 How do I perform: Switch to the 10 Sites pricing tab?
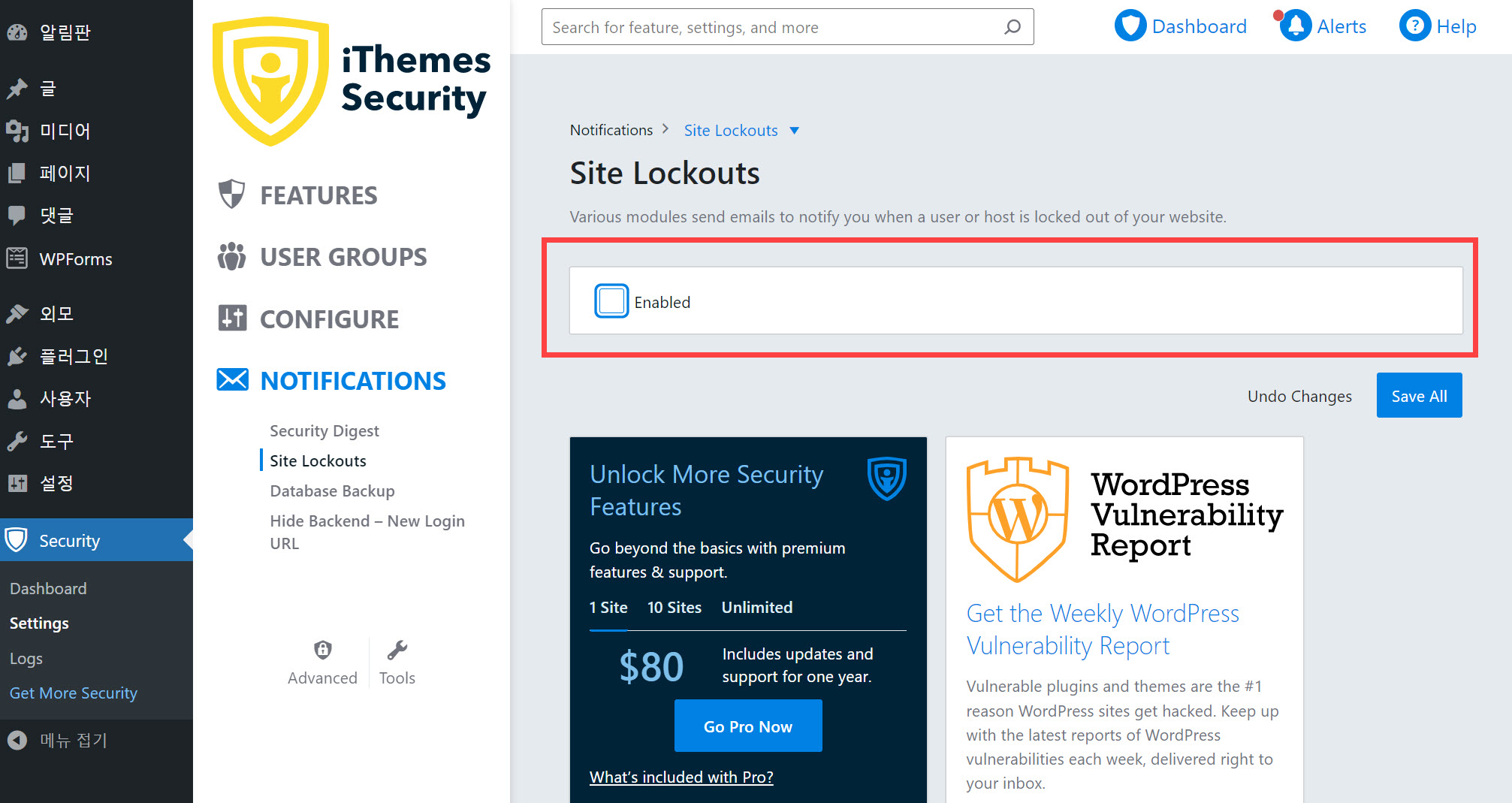tap(674, 607)
